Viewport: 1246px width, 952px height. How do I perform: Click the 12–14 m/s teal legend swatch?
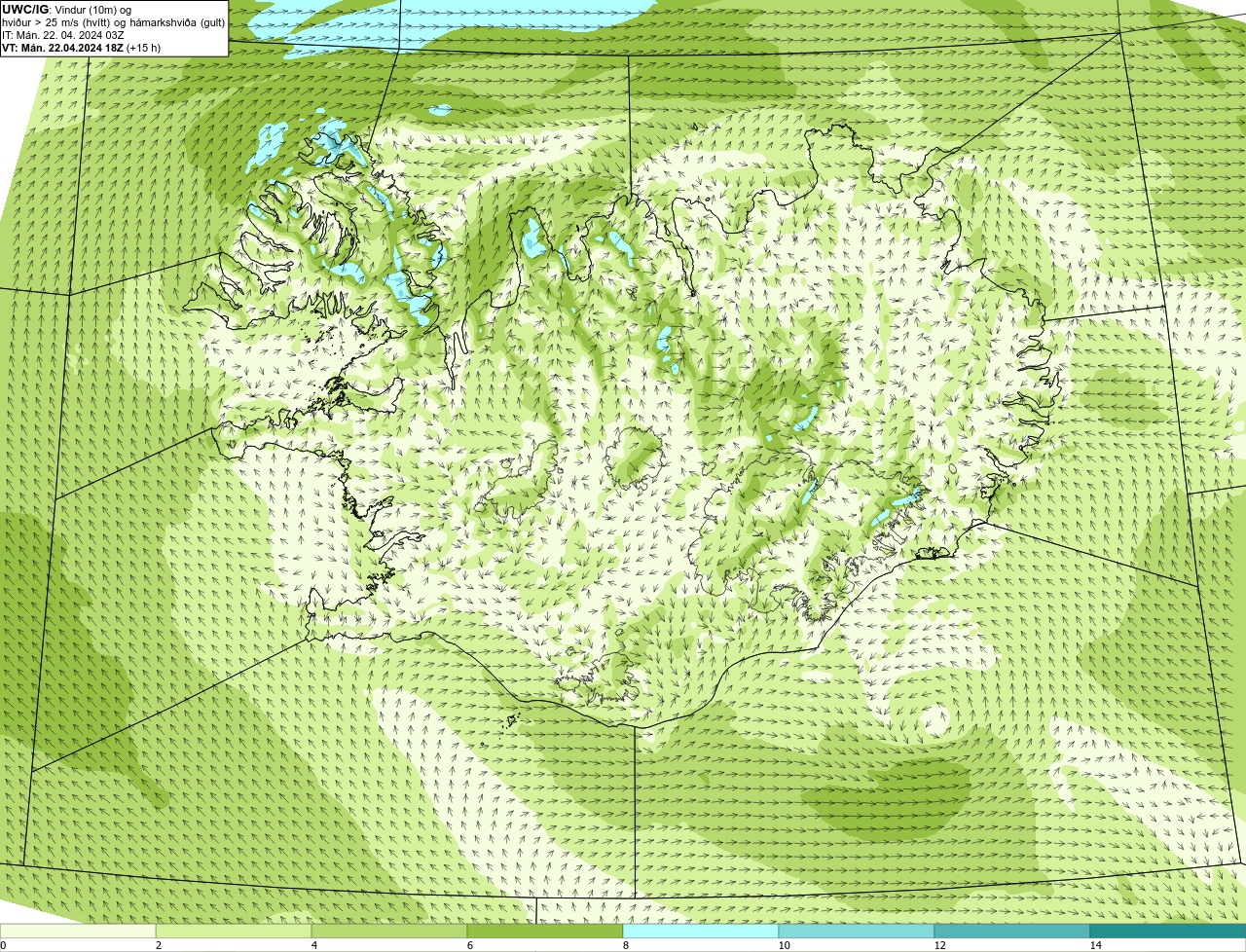[1012, 931]
